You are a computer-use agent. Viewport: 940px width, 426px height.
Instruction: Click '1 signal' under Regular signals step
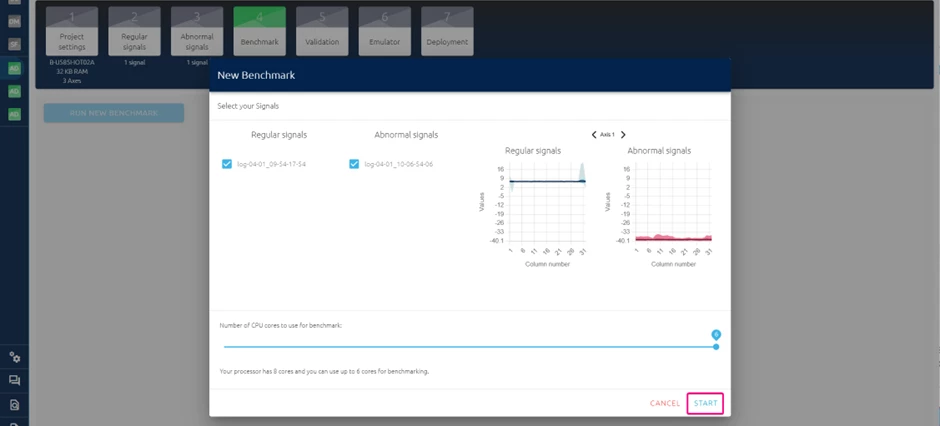coord(134,62)
